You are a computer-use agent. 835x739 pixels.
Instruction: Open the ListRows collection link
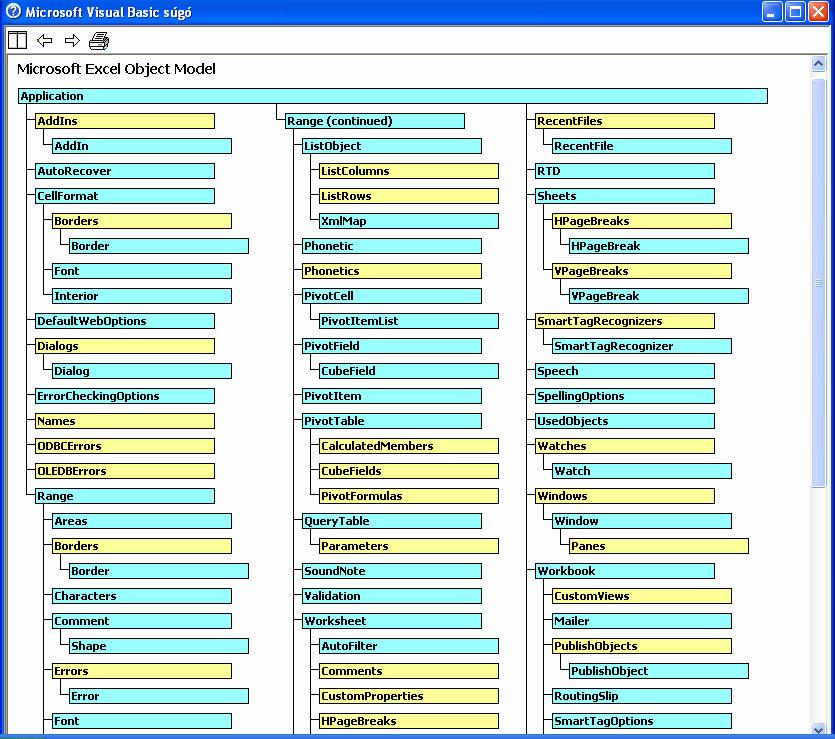point(409,196)
